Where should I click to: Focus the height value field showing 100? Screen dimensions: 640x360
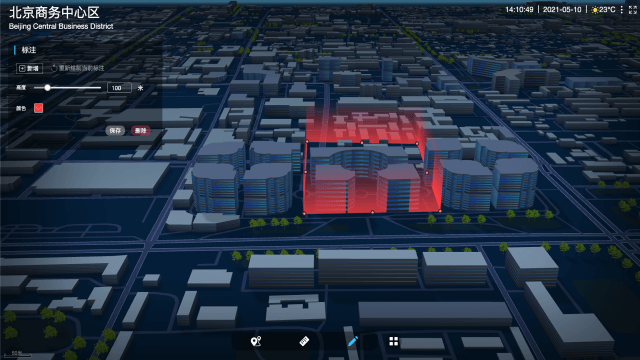pos(119,88)
